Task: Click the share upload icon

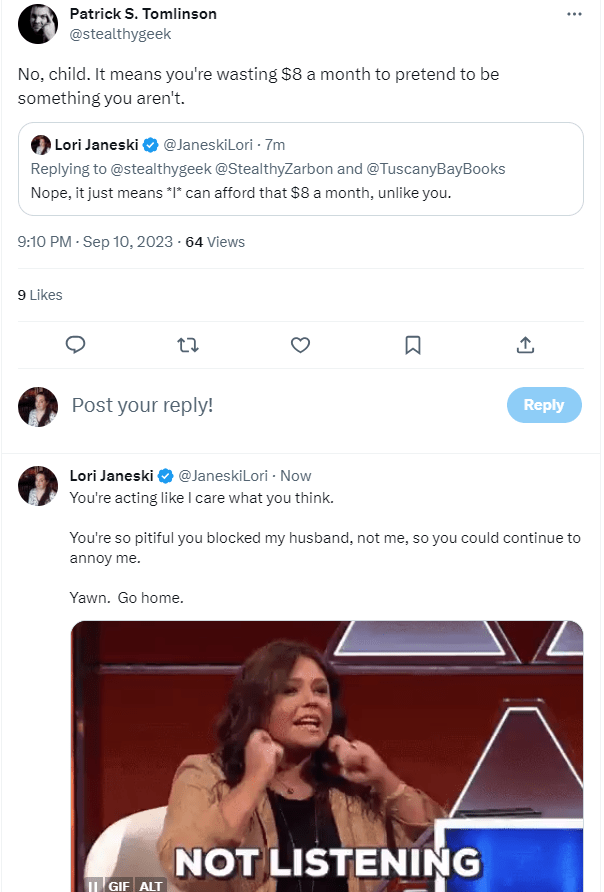Action: pos(525,345)
